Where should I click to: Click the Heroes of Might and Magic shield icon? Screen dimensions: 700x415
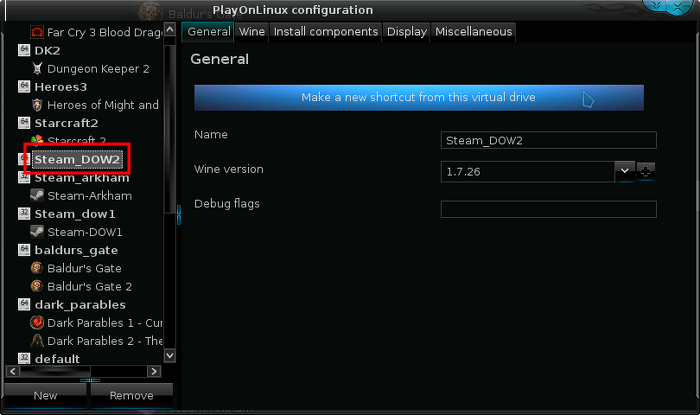[x=37, y=105]
